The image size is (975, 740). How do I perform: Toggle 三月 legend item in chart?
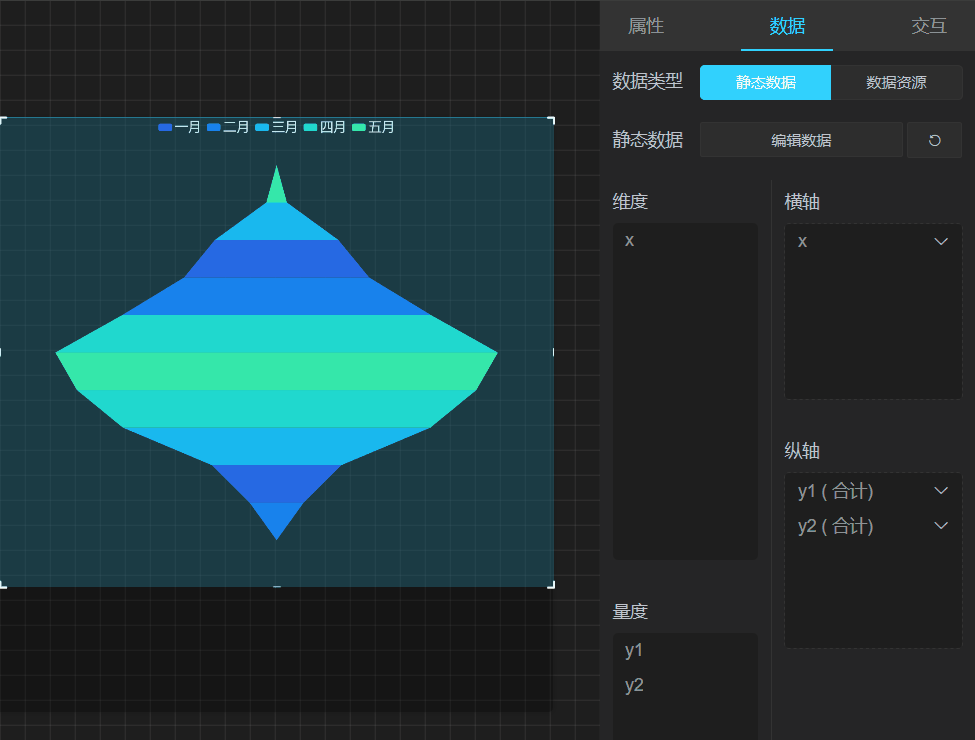276,127
